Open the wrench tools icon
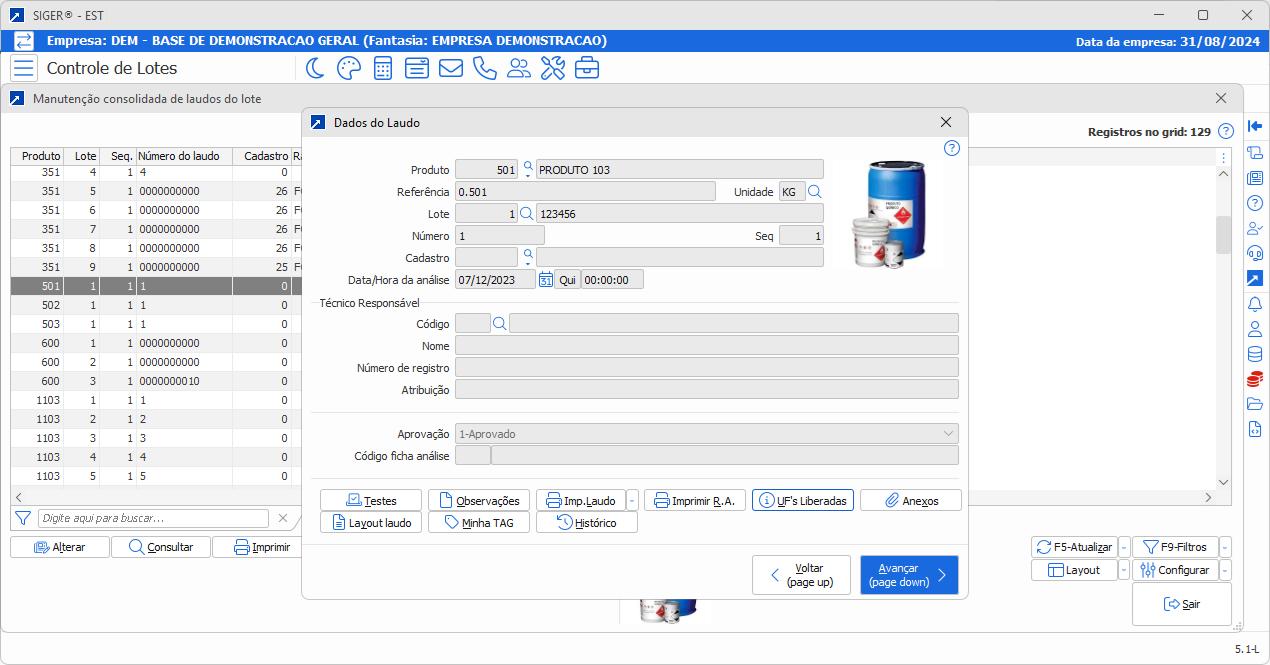1270x665 pixels. pyautogui.click(x=552, y=68)
